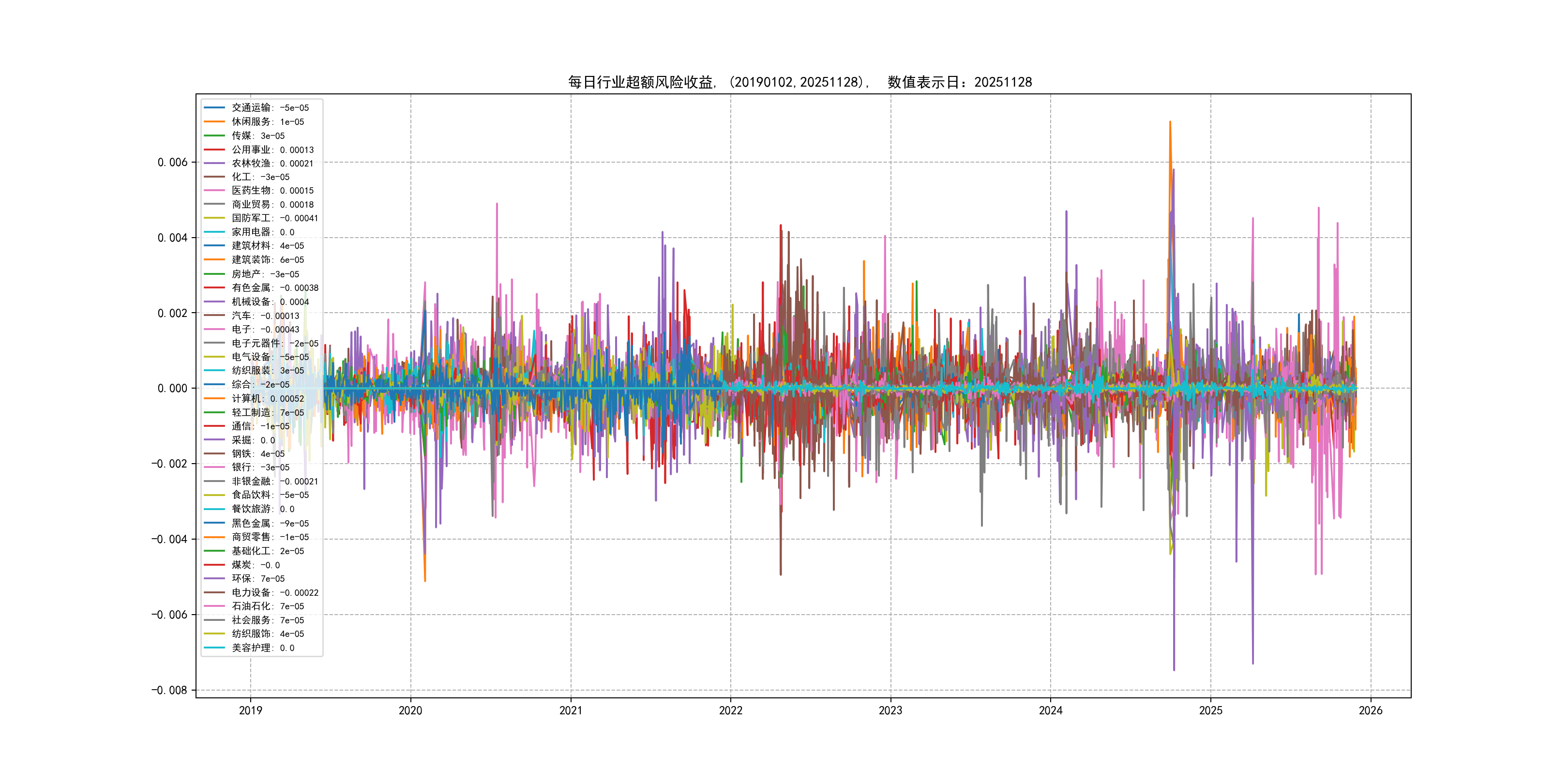This screenshot has height=784, width=1568.
Task: Click the 0.000 y-axis tick label
Action: pyautogui.click(x=172, y=388)
